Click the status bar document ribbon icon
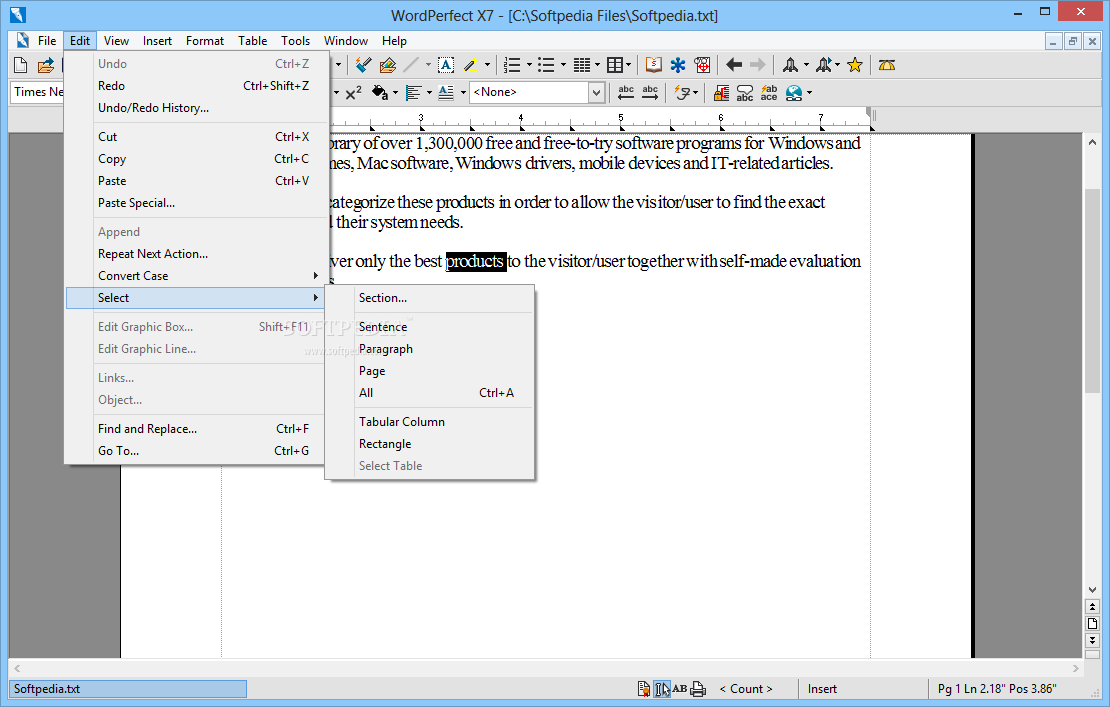 pos(643,689)
